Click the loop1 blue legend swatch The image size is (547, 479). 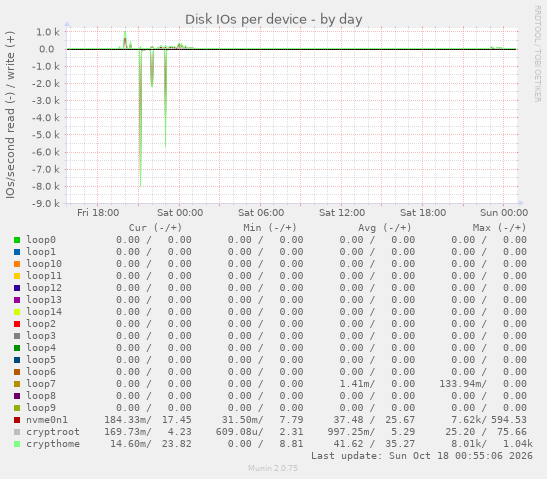[x=17, y=252]
